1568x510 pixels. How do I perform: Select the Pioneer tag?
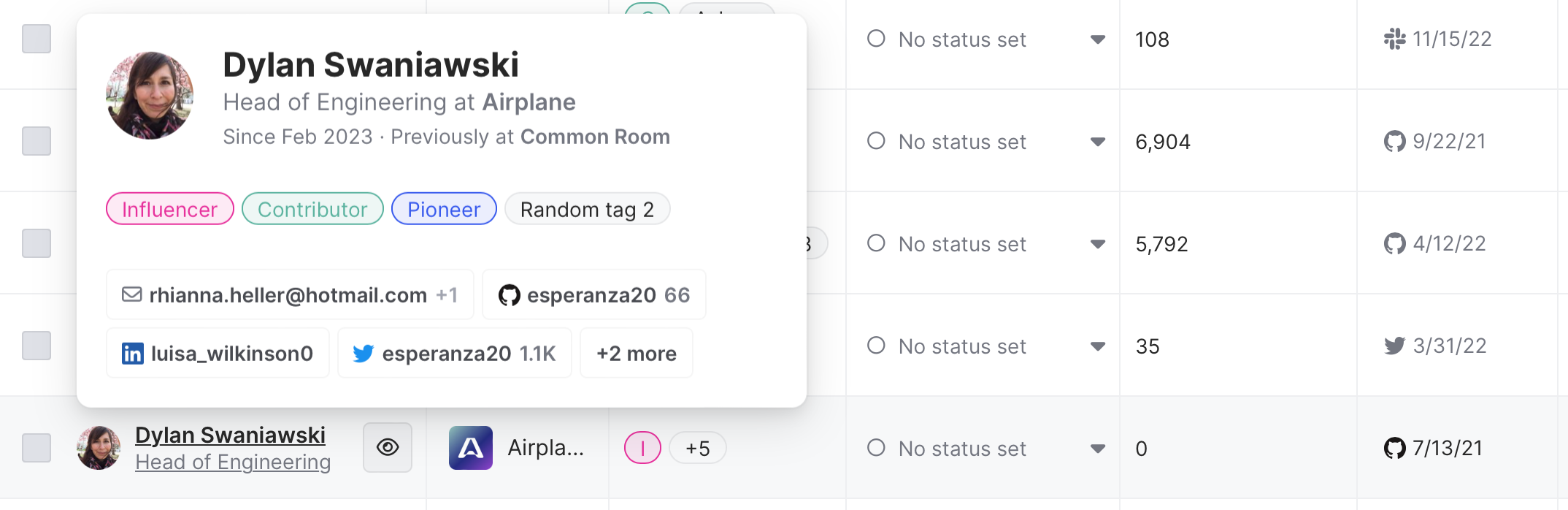(x=444, y=209)
